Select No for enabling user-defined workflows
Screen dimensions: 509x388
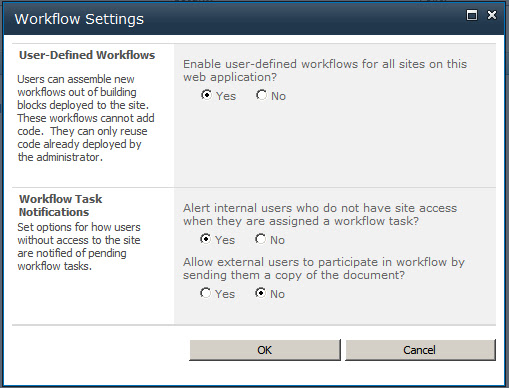coord(261,95)
